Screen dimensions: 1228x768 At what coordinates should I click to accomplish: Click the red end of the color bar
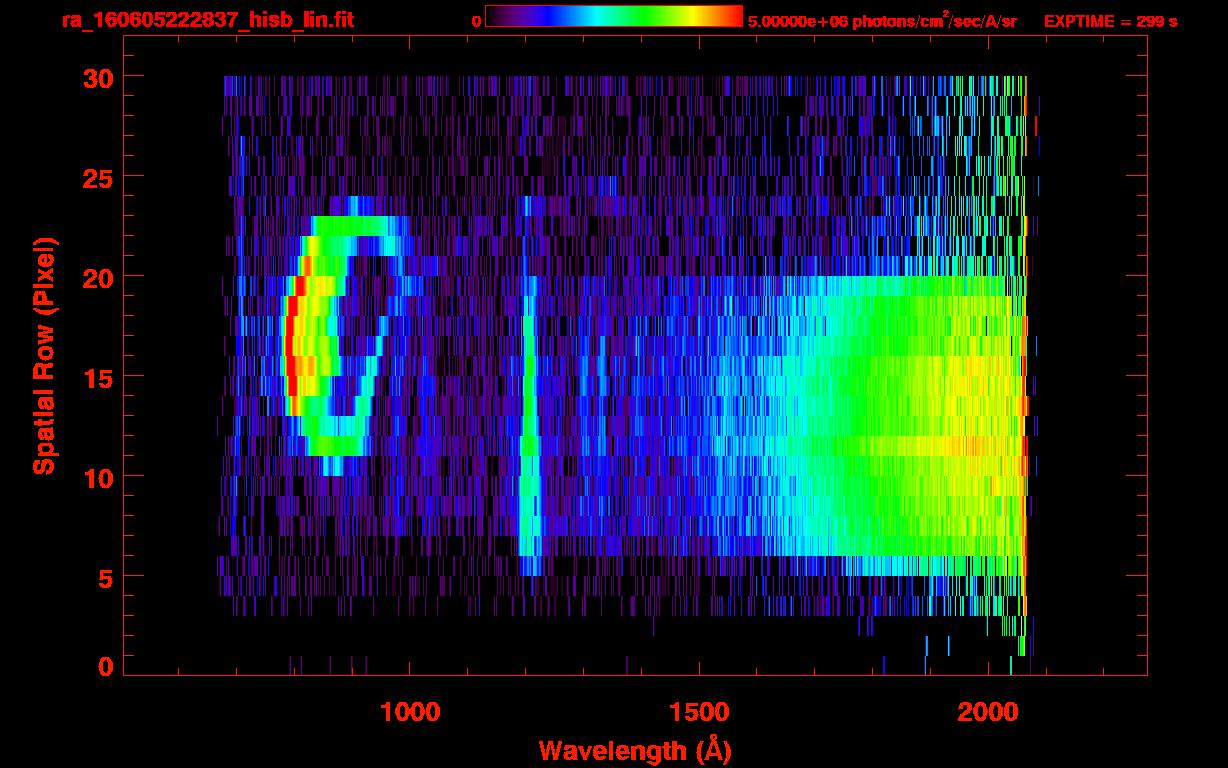click(735, 17)
